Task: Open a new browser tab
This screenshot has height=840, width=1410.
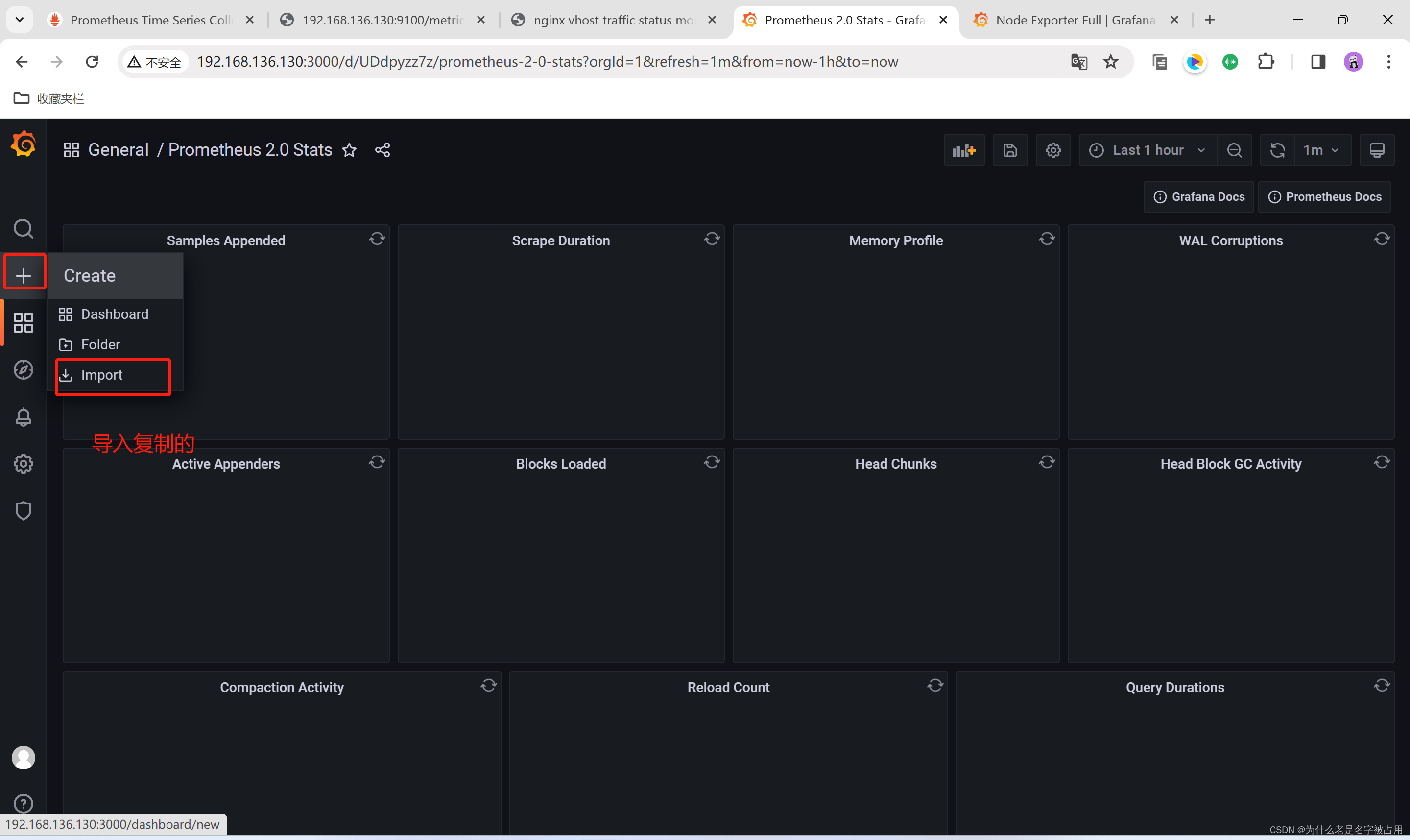Action: [x=1210, y=20]
